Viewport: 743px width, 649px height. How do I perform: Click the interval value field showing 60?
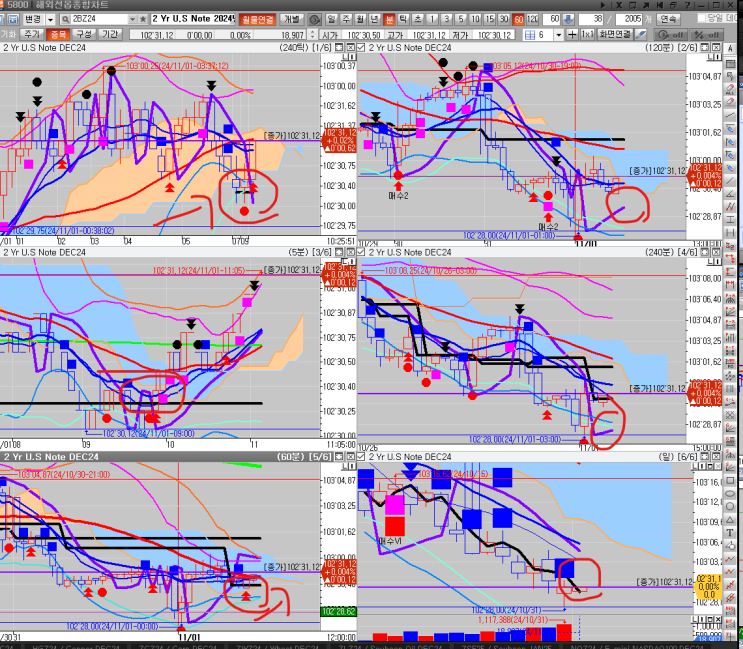point(551,19)
